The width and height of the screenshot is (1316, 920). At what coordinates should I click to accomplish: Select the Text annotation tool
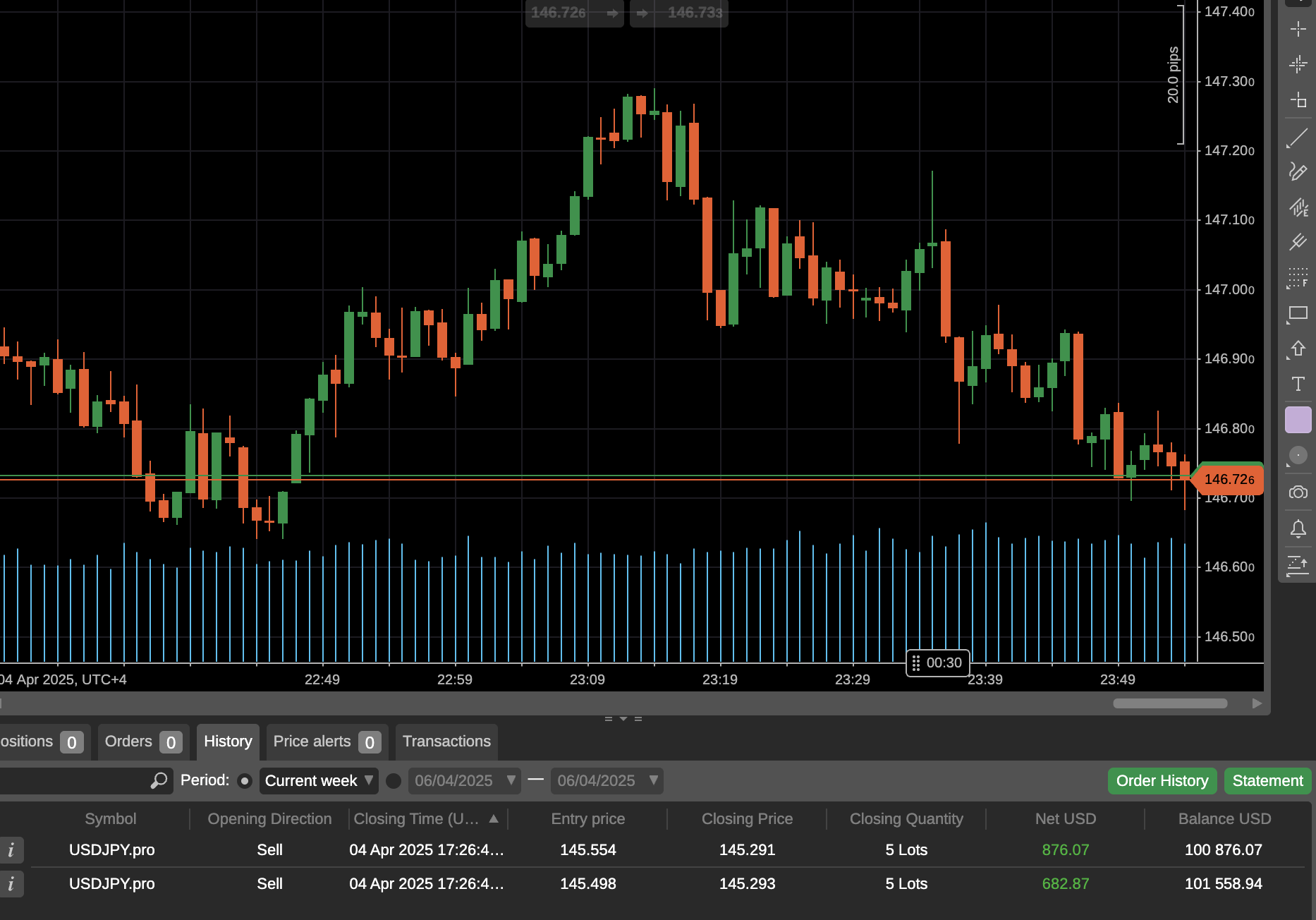click(x=1297, y=384)
